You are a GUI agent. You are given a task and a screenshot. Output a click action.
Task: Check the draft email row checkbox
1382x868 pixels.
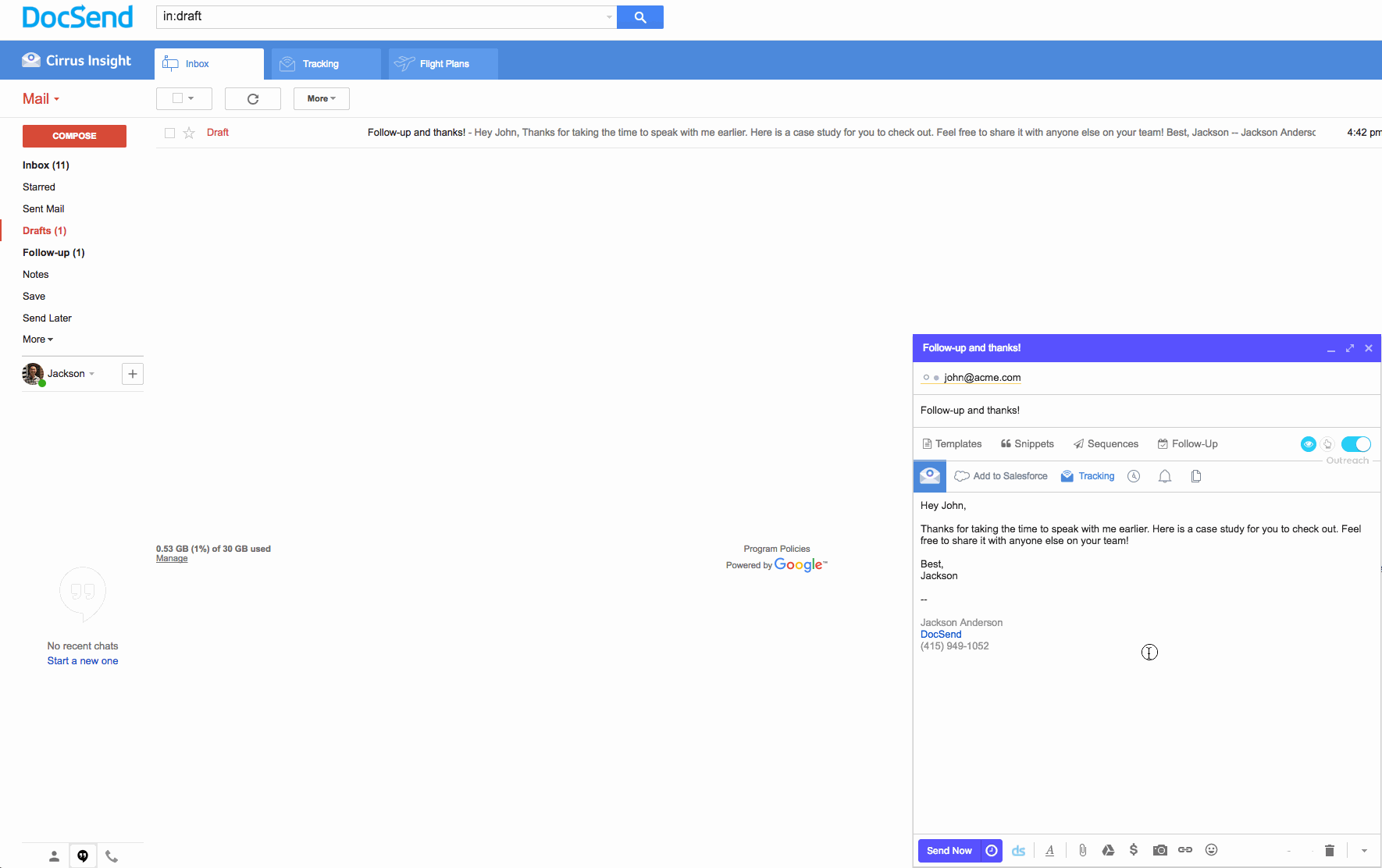point(169,133)
